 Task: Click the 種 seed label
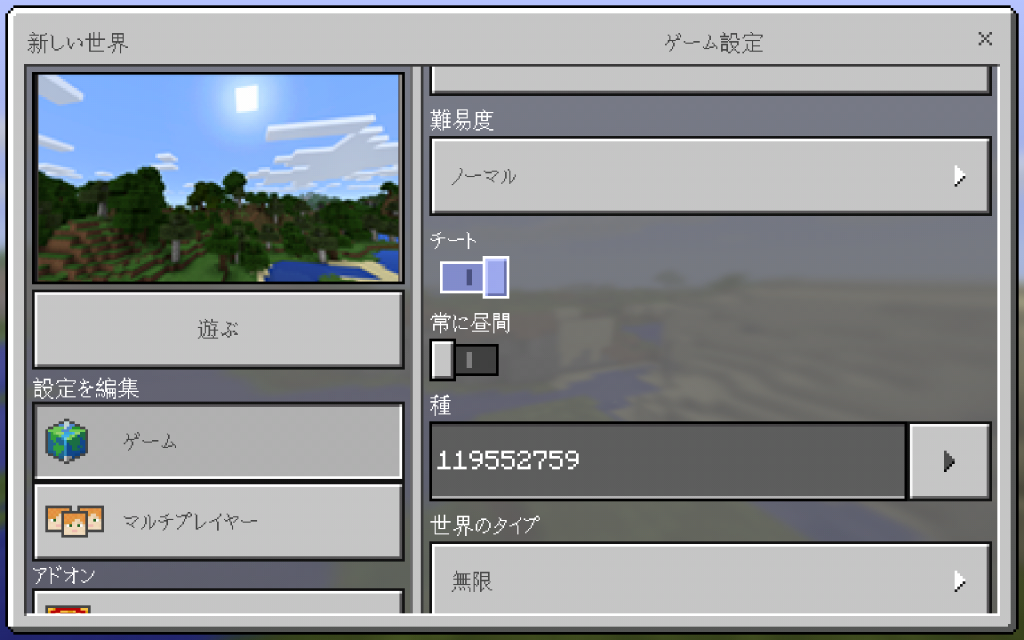[x=441, y=406]
